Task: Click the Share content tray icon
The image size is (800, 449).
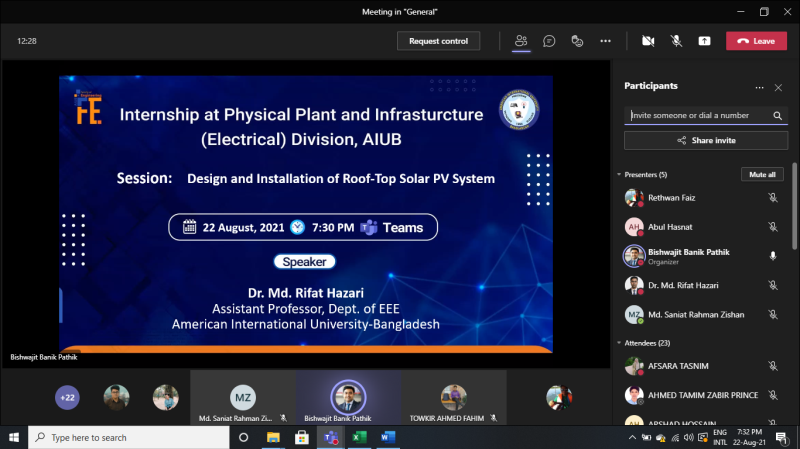Action: 704,41
